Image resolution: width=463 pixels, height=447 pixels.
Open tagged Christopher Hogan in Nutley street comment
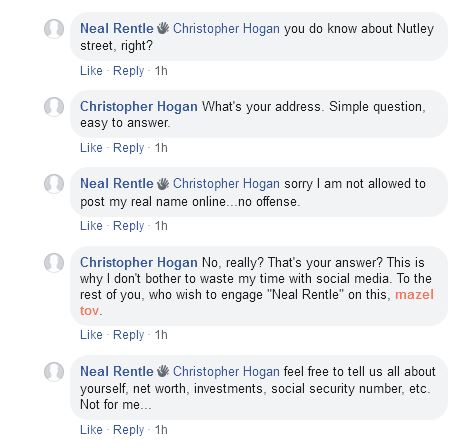pos(226,29)
